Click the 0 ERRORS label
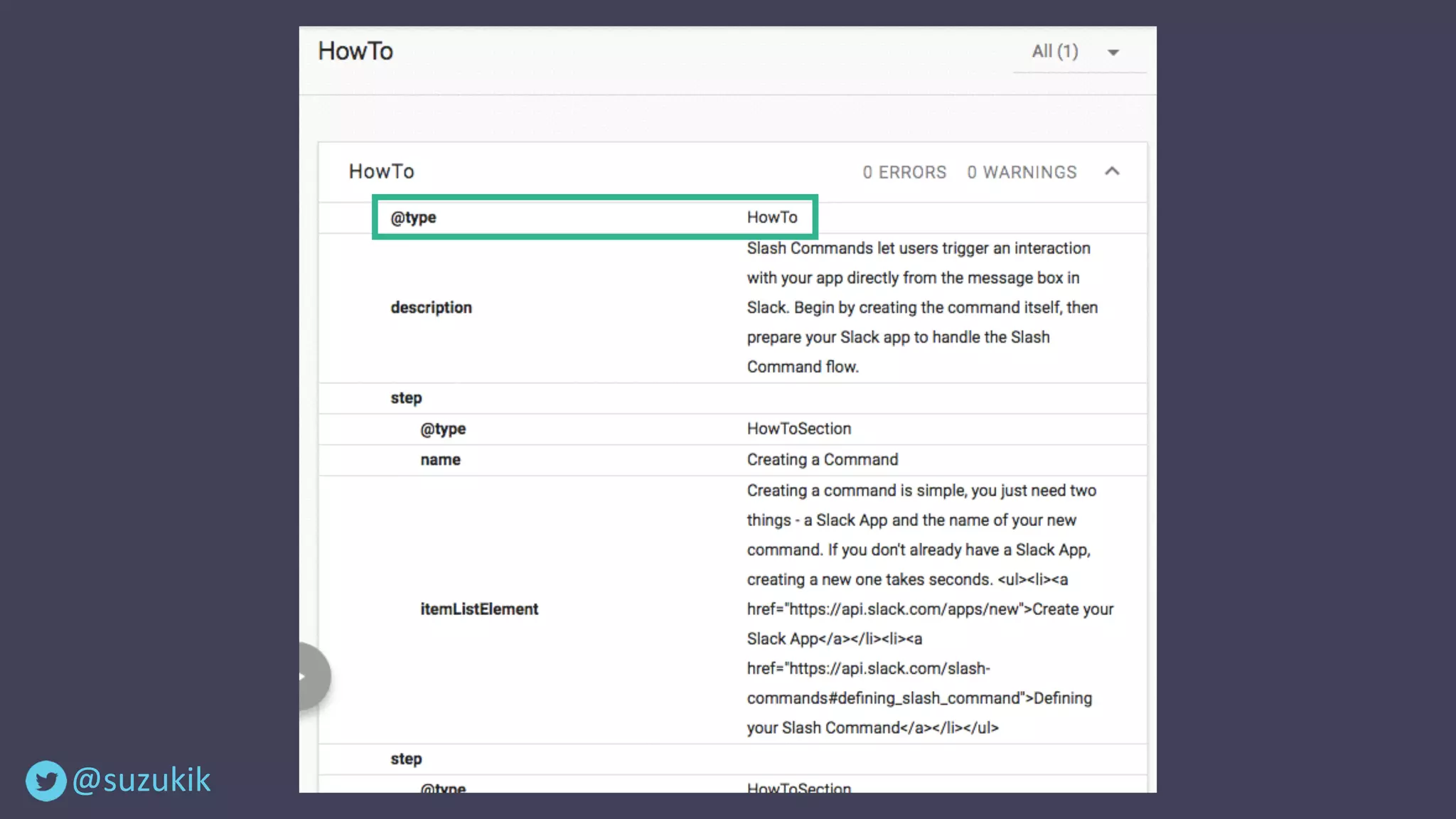Viewport: 1456px width, 819px height. (904, 172)
